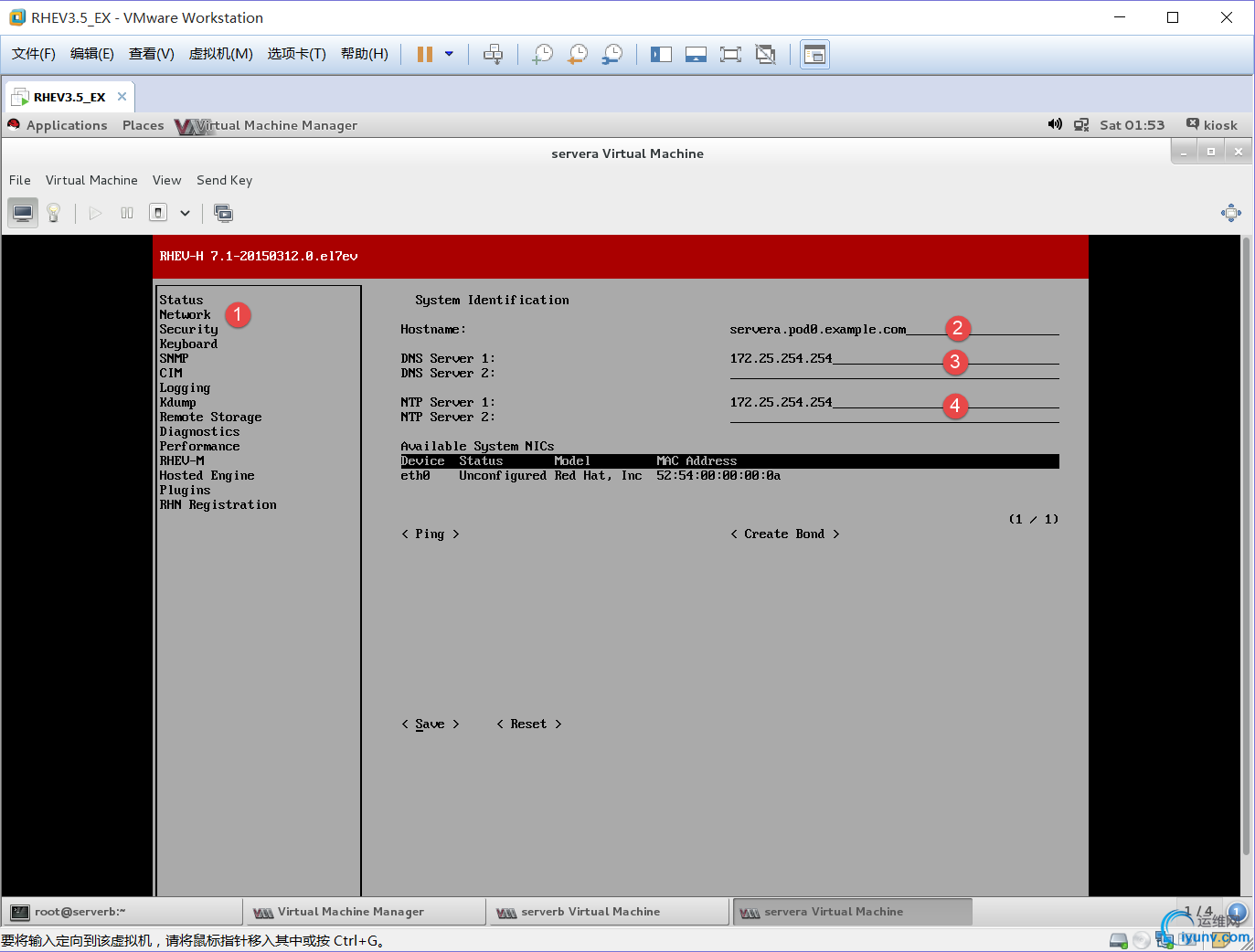This screenshot has height=952, width=1255.
Task: Select Network in the RHEV-H menu
Action: point(185,314)
